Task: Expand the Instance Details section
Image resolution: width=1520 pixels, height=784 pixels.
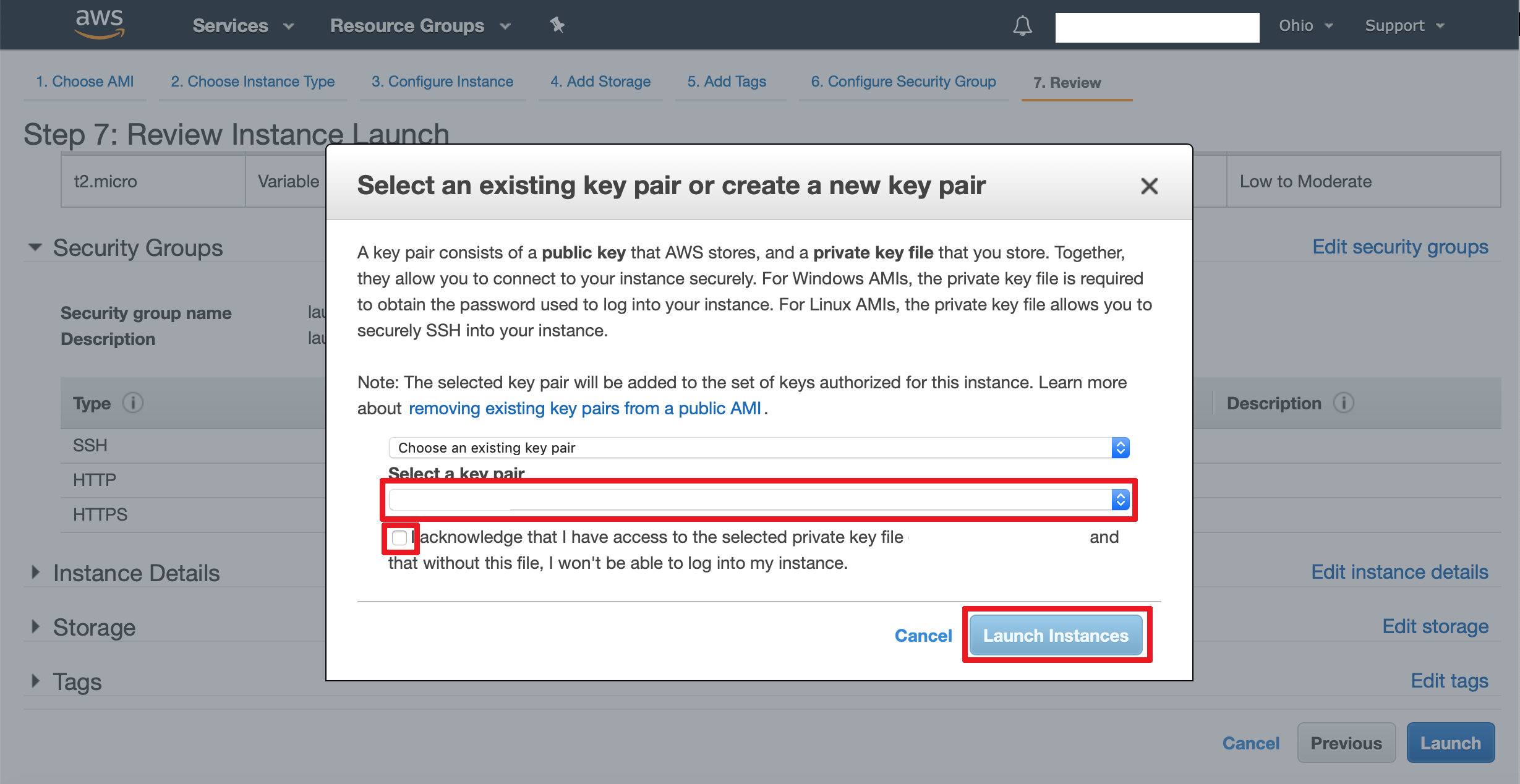Action: 35,573
